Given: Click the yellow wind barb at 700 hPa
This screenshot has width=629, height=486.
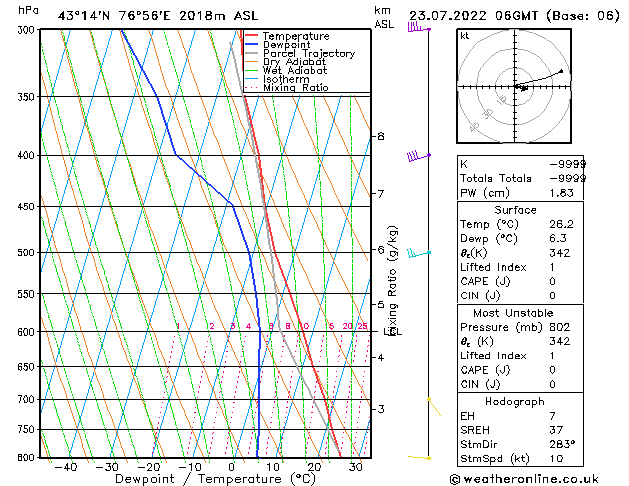Looking at the screenshot, I should click(433, 405).
